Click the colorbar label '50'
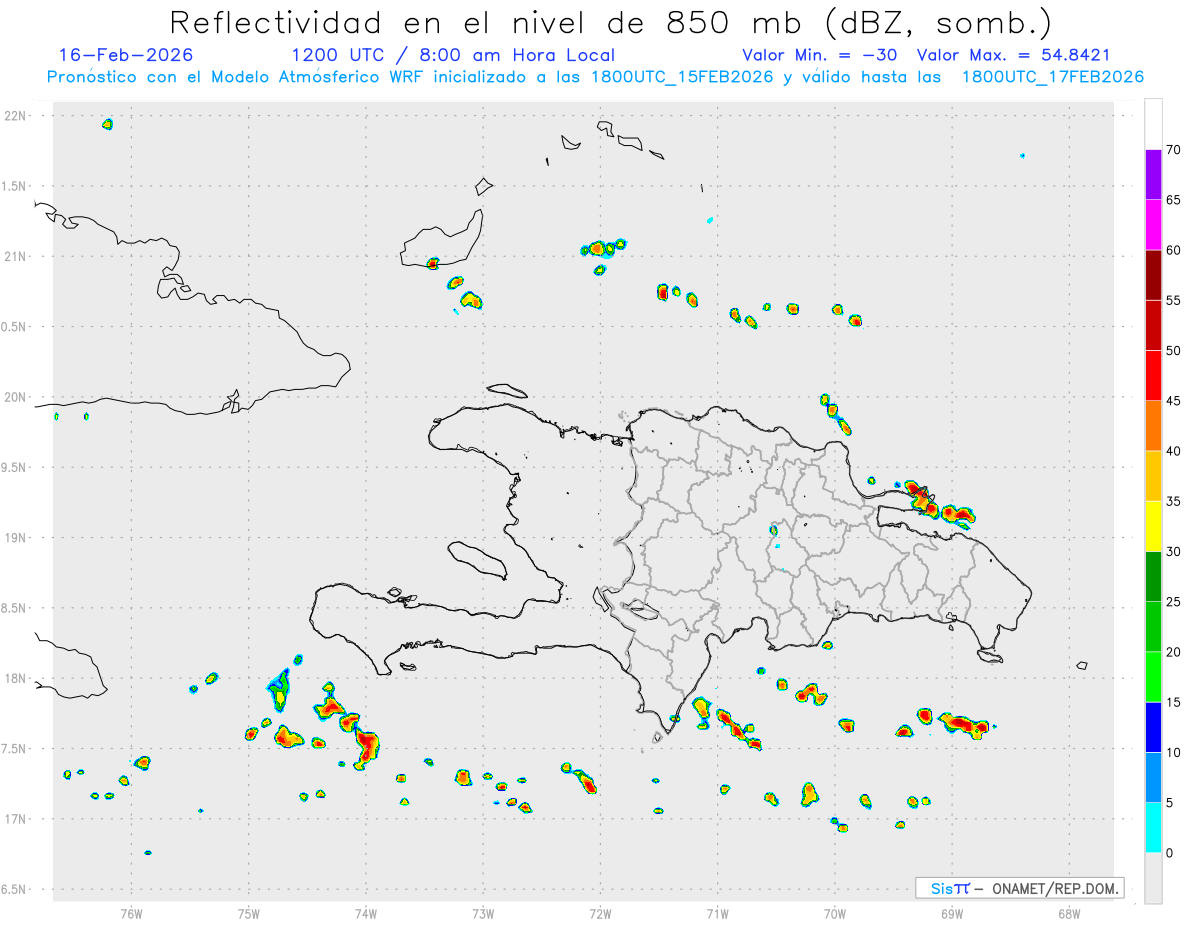The height and width of the screenshot is (927, 1200). (x=1174, y=351)
